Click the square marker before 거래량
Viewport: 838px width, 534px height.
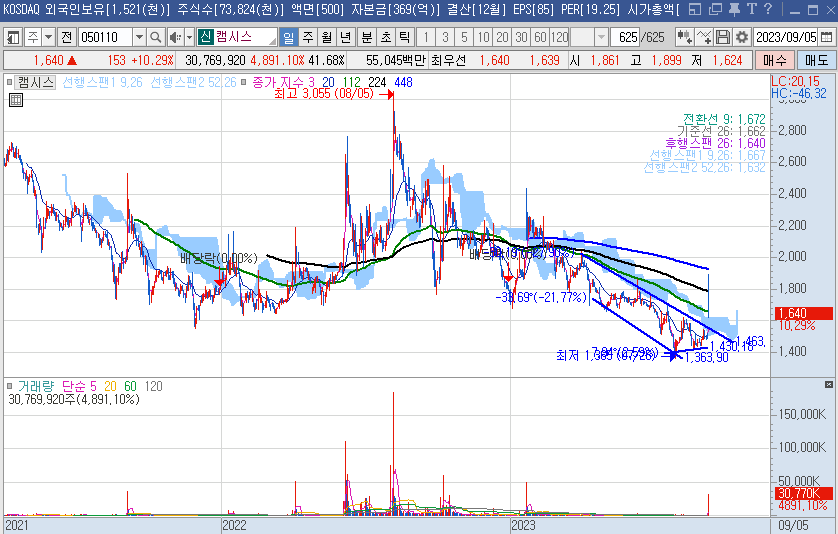(9, 386)
